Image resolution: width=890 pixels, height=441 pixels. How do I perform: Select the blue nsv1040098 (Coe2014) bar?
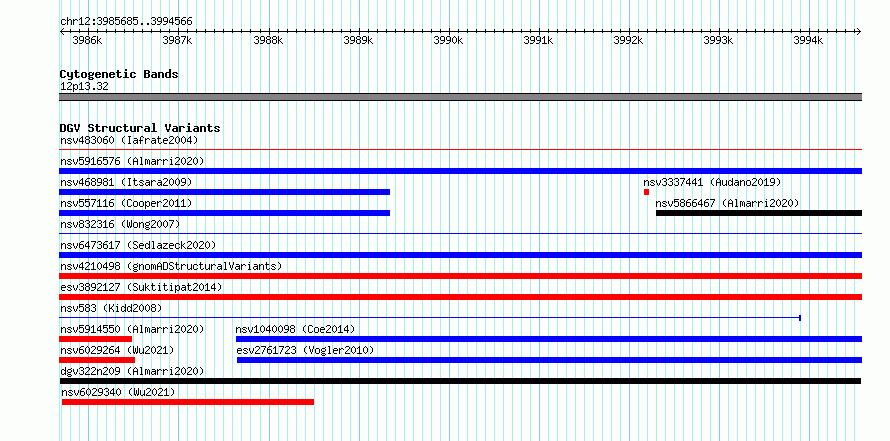click(x=549, y=339)
